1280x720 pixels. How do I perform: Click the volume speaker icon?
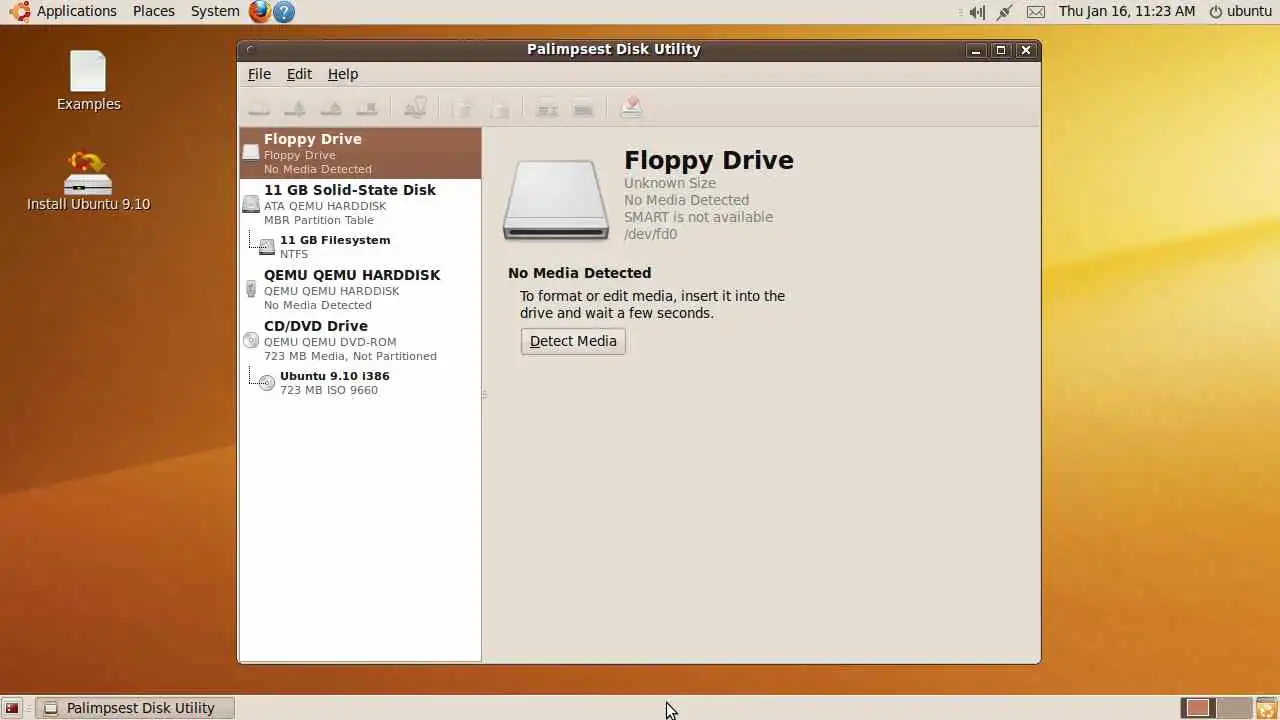pyautogui.click(x=977, y=12)
